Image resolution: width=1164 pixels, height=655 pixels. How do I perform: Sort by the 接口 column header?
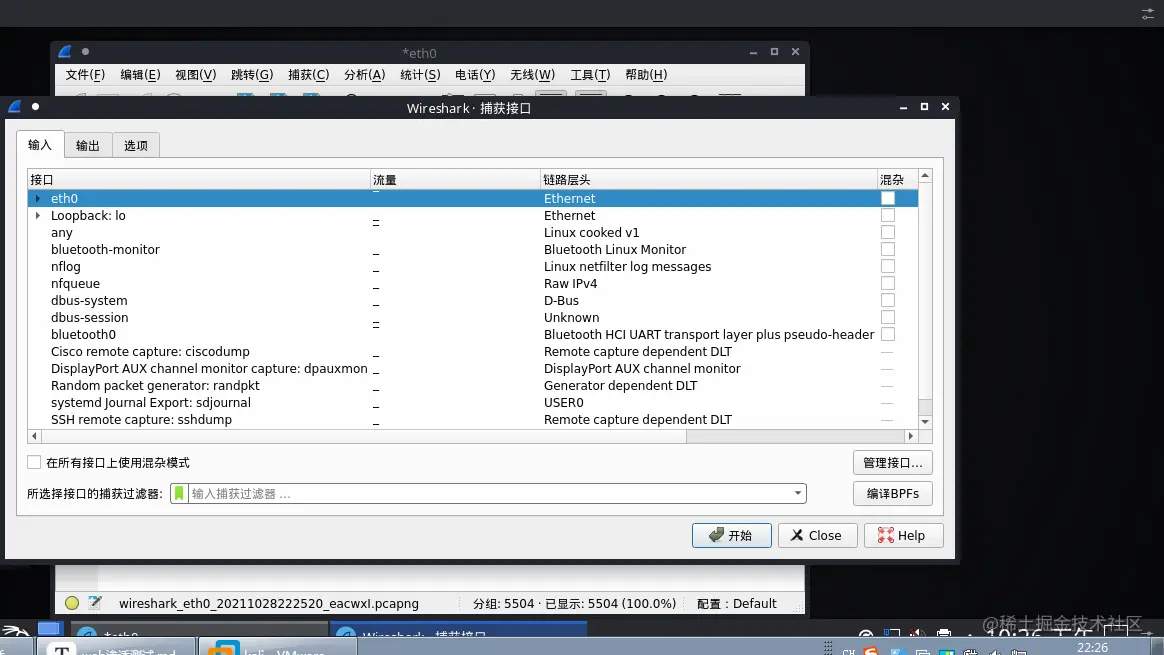click(x=199, y=180)
